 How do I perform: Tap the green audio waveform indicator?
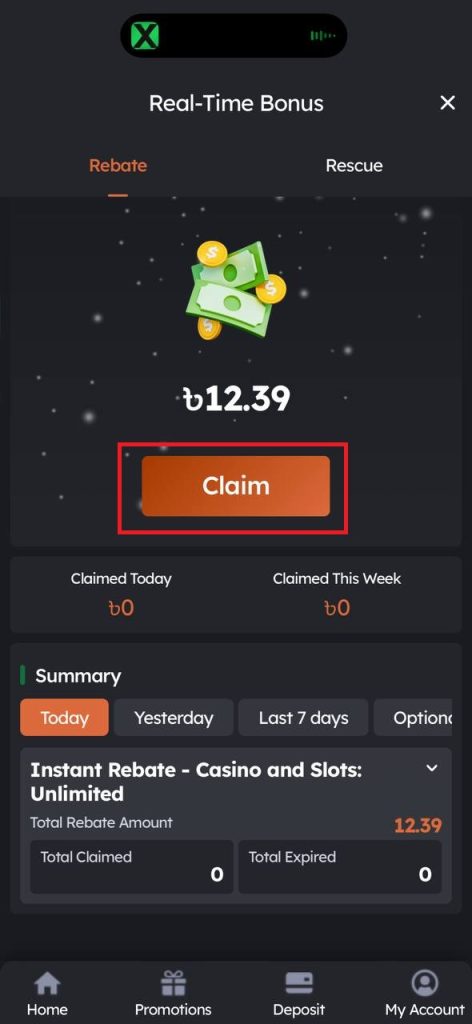[323, 35]
